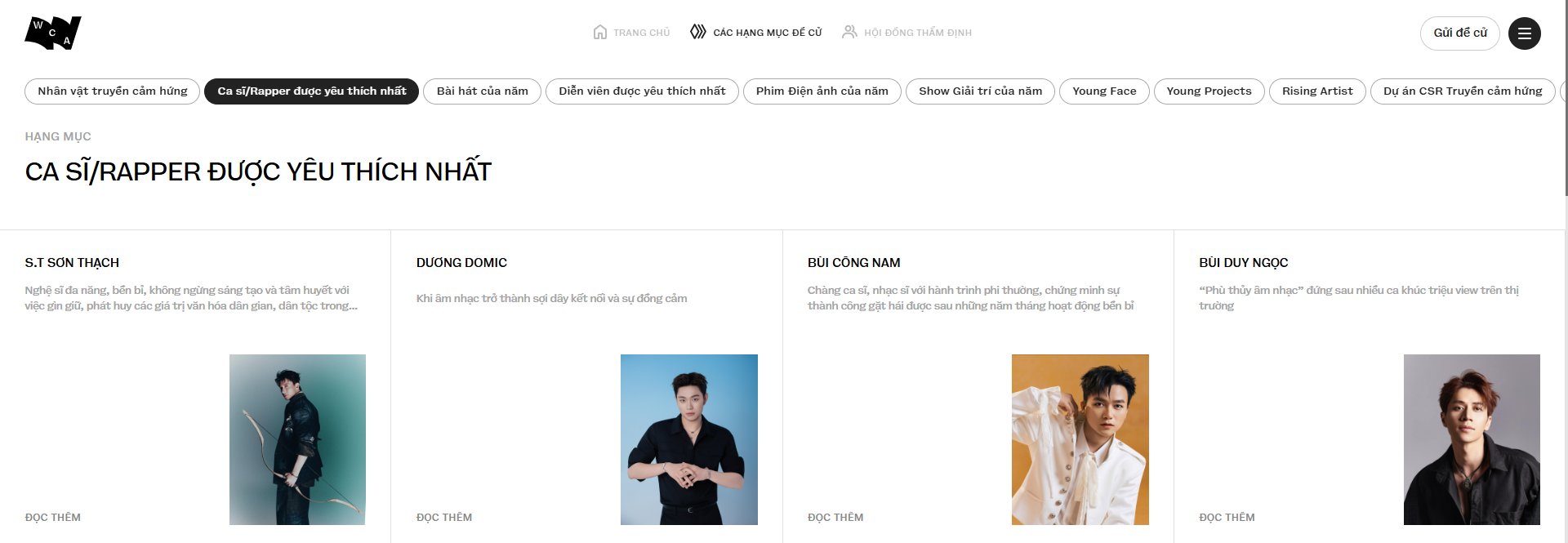Viewport: 1568px width, 543px height.
Task: Choose the Diễn viên được yêu thích nhất tab
Action: coord(642,91)
